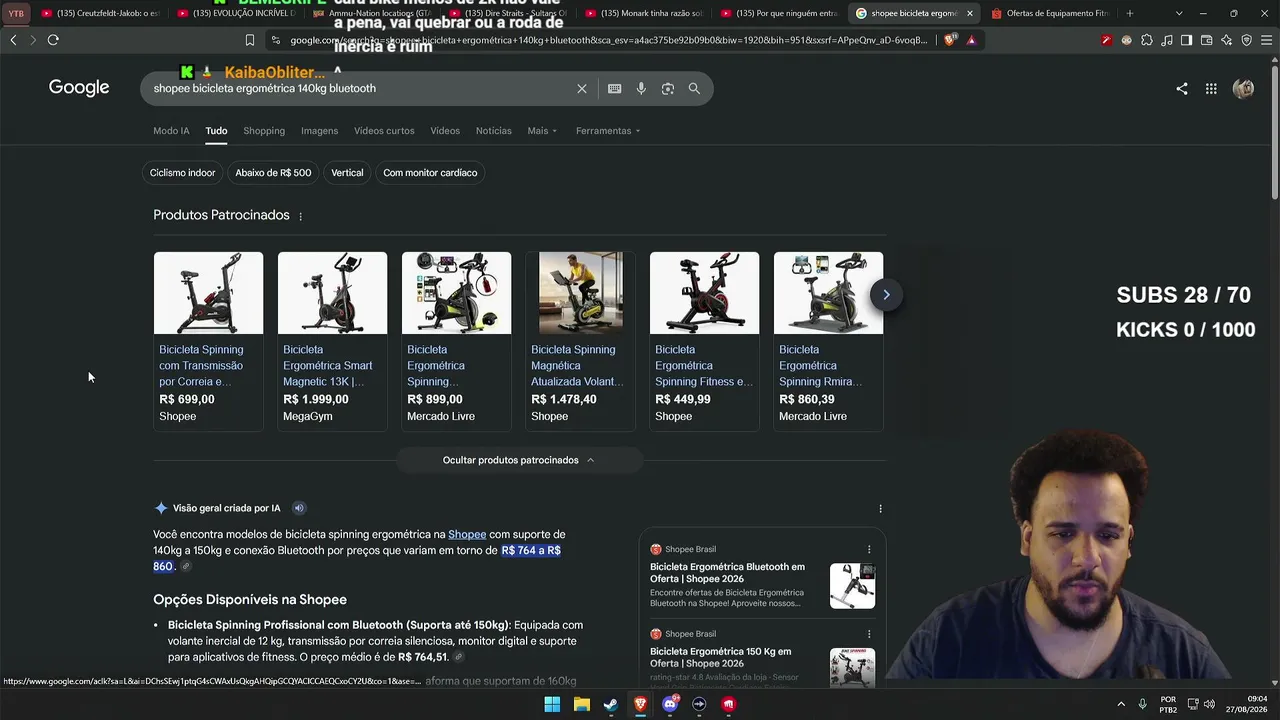Image resolution: width=1280 pixels, height=720 pixels.
Task: Open the R$ 699,00 Shopee bike listing
Action: pos(208,341)
